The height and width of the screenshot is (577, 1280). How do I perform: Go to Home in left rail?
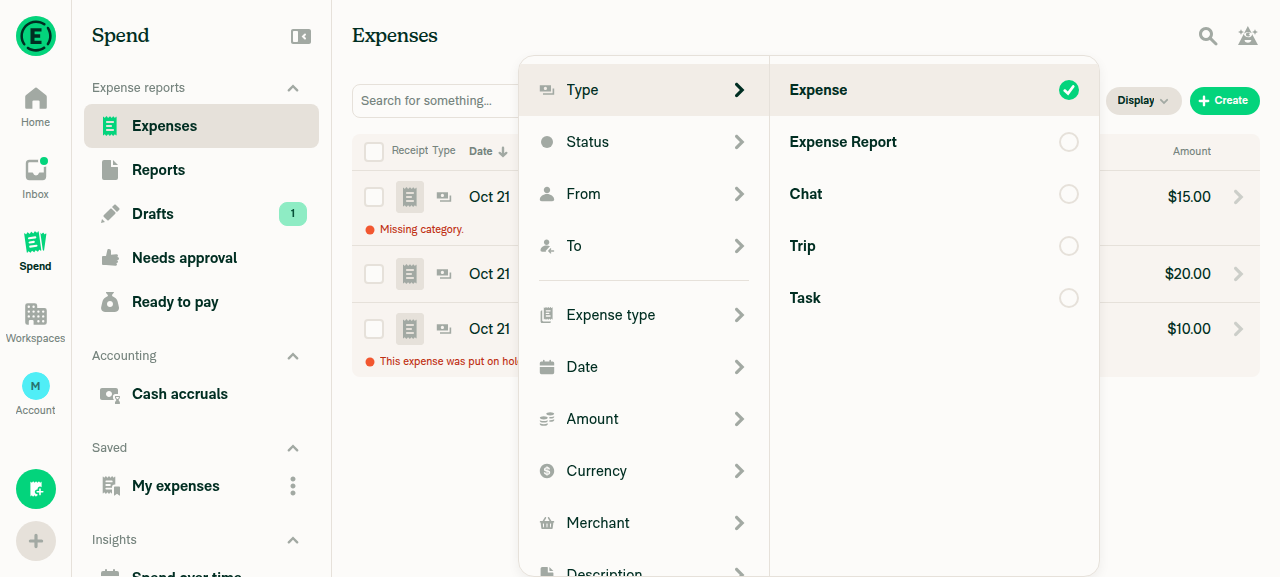pos(36,107)
